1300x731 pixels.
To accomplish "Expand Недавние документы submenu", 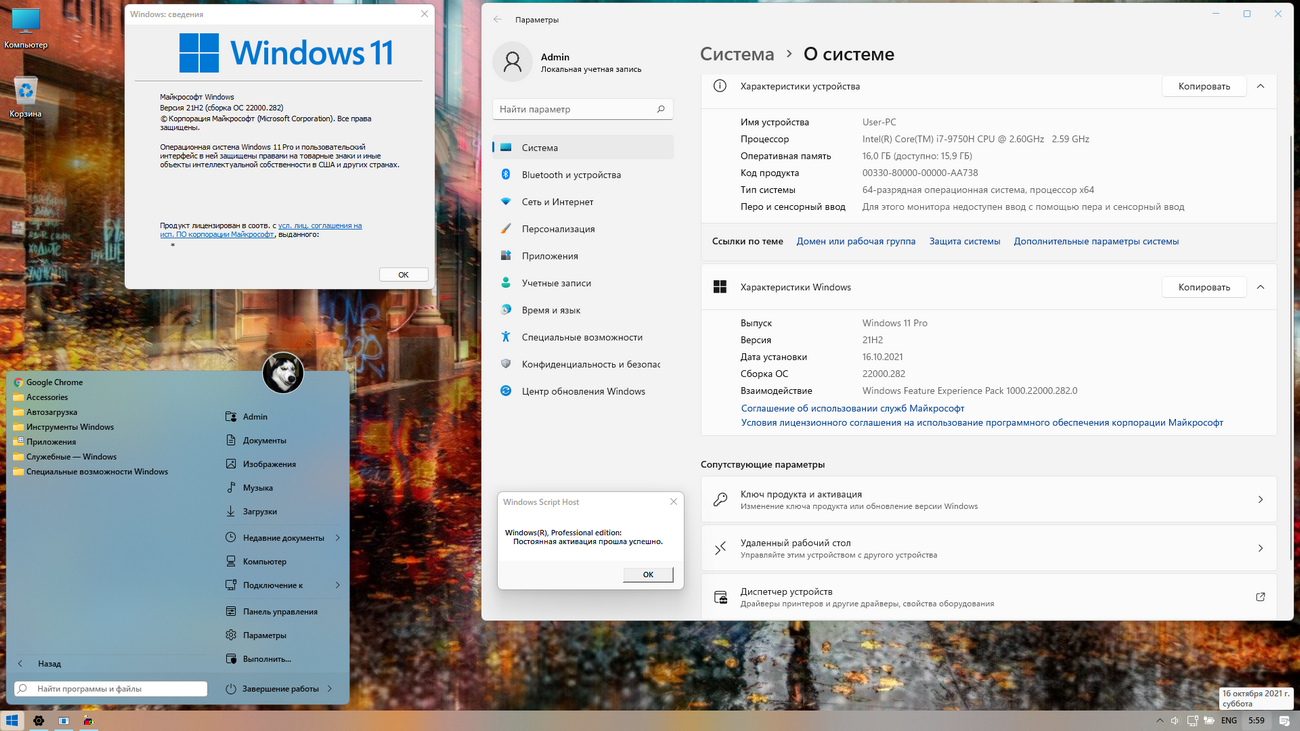I will tap(338, 538).
